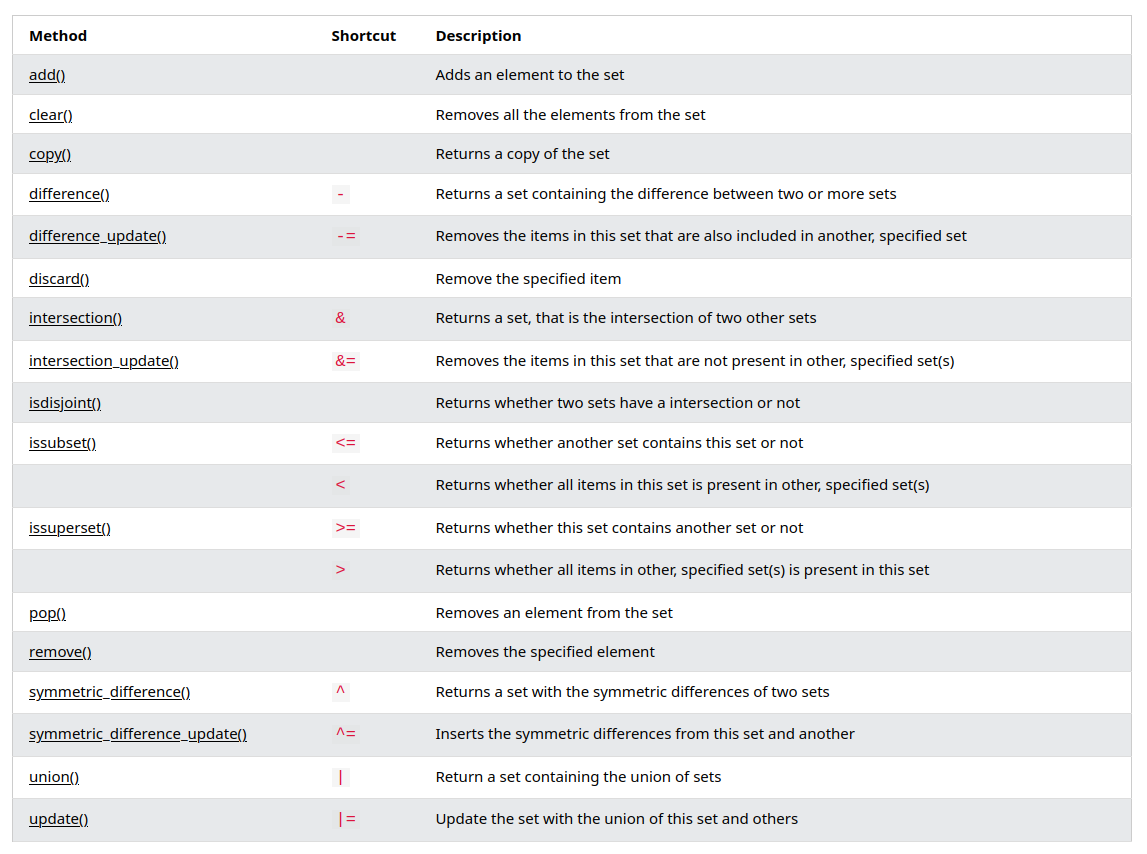The image size is (1147, 854).
Task: Open the isdisjoint() link
Action: pyautogui.click(x=65, y=403)
